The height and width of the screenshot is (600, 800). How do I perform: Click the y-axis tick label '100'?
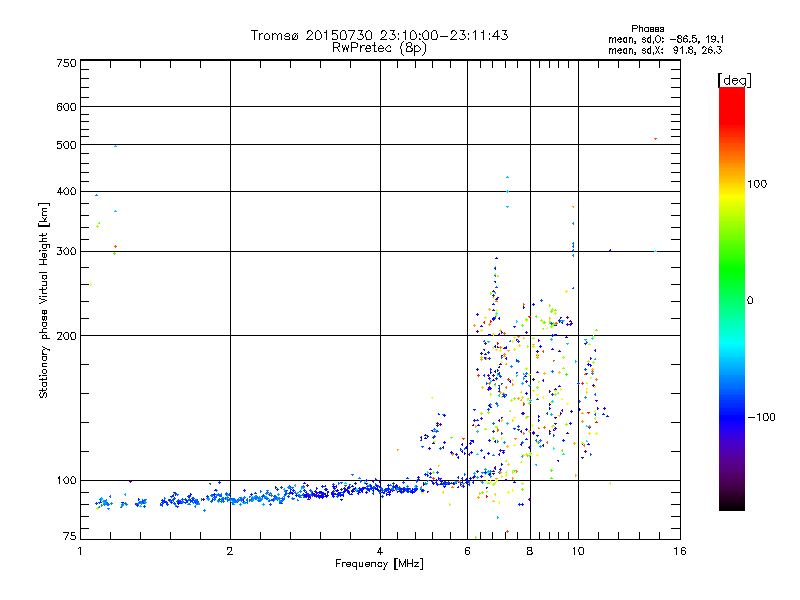point(67,480)
